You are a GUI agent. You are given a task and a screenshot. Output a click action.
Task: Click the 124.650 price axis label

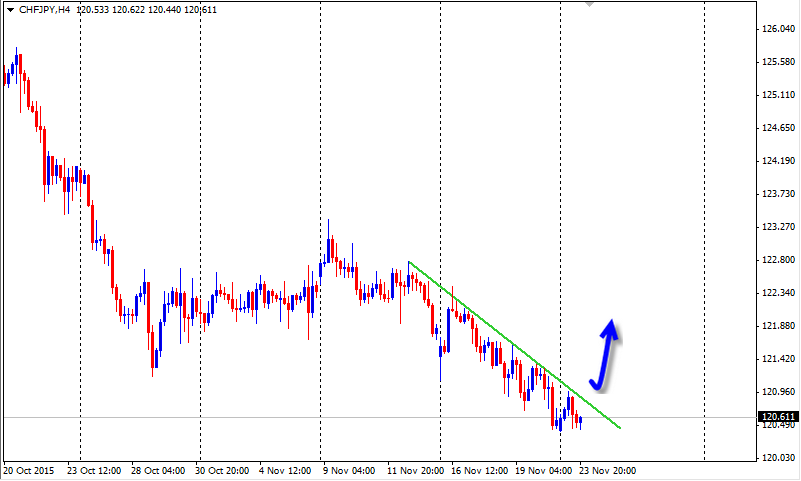point(778,128)
